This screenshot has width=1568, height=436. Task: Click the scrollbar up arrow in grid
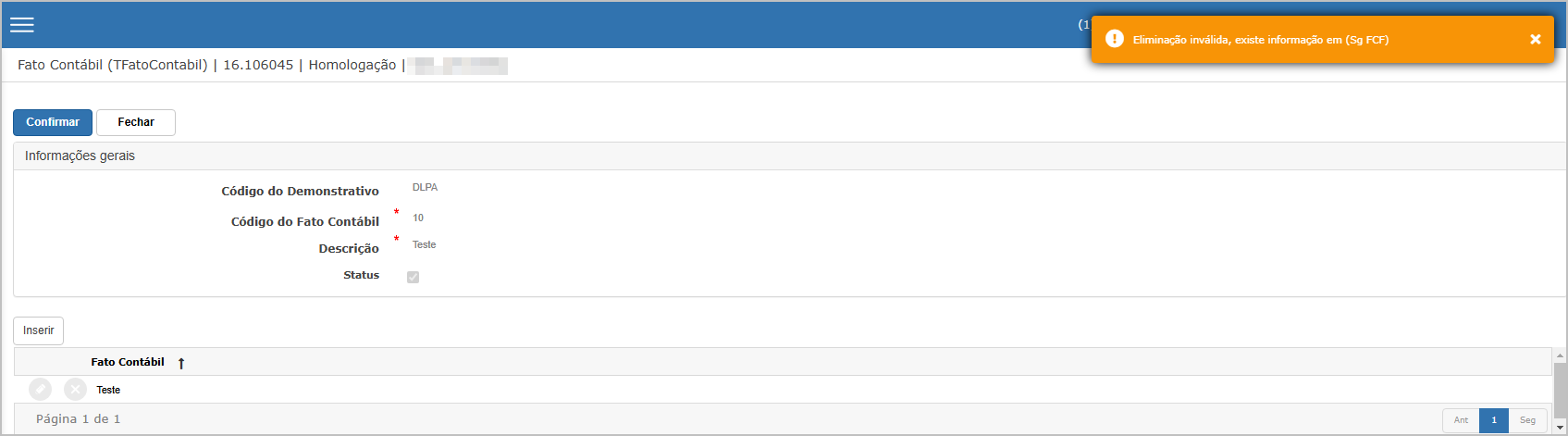click(x=1560, y=355)
